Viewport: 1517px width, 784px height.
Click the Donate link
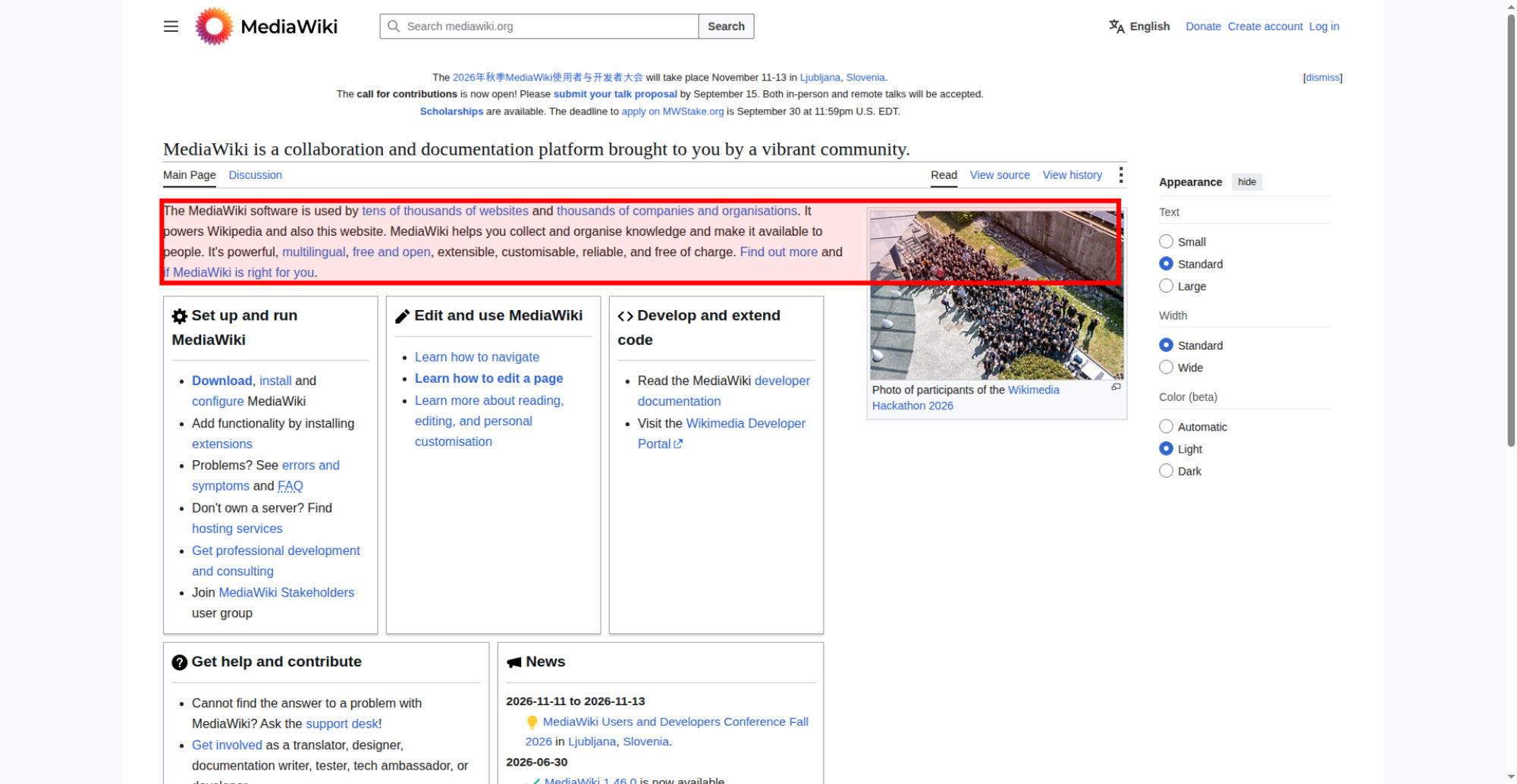coord(1203,27)
